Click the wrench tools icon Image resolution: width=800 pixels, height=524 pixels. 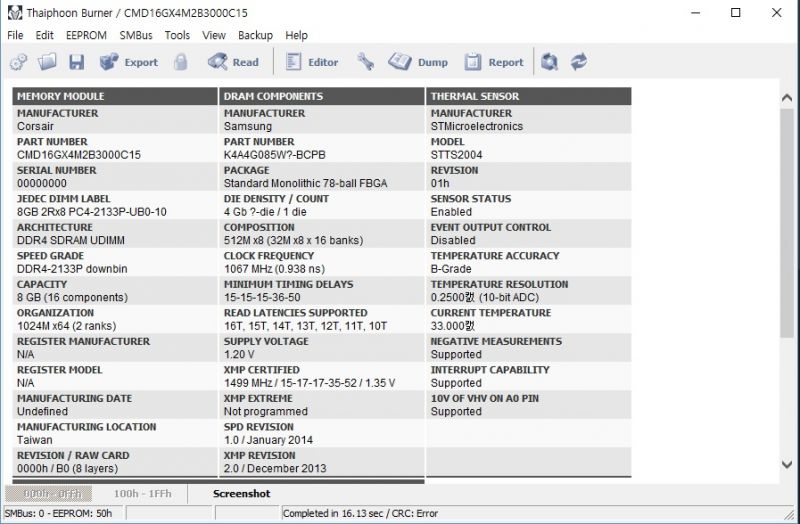(365, 62)
